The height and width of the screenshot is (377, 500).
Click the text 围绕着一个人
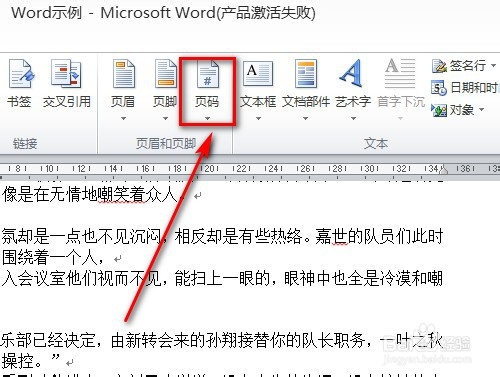(x=49, y=257)
